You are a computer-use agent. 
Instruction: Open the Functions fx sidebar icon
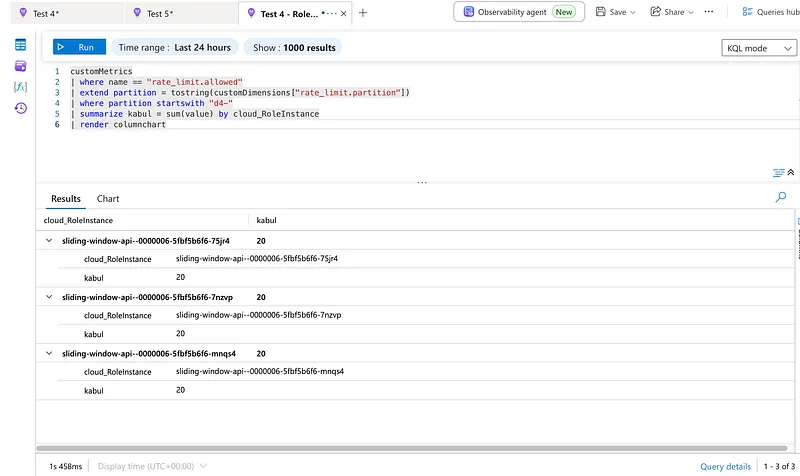pyautogui.click(x=20, y=87)
